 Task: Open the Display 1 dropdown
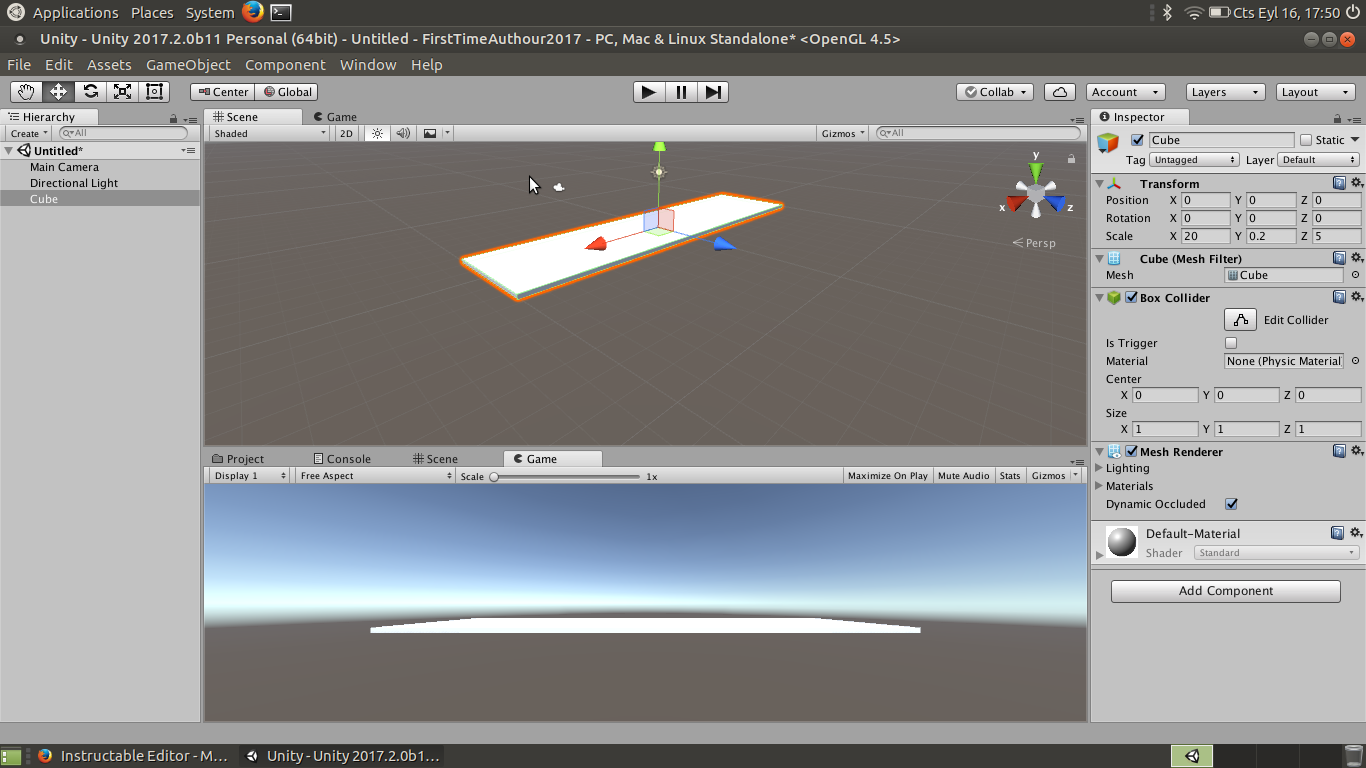[x=250, y=476]
